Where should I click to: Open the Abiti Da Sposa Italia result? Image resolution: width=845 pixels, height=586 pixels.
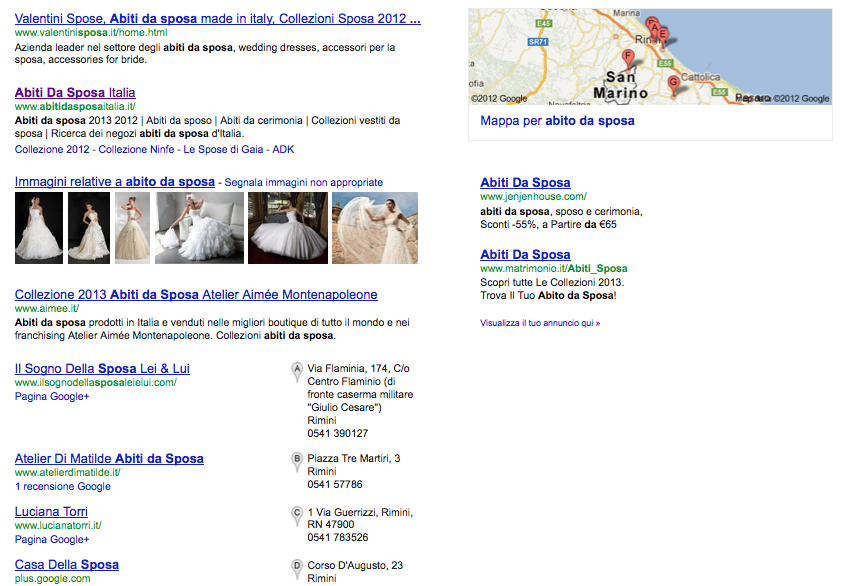click(x=75, y=92)
